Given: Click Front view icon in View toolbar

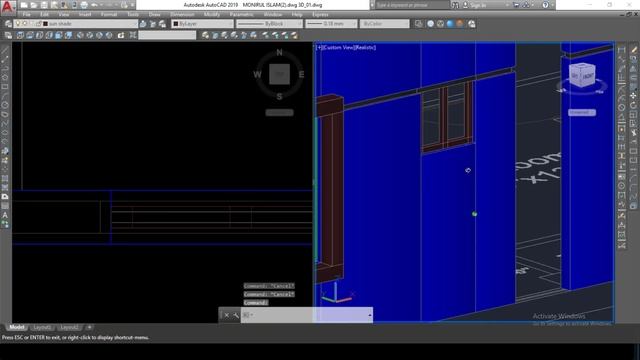Looking at the screenshot, I should 59,36.
